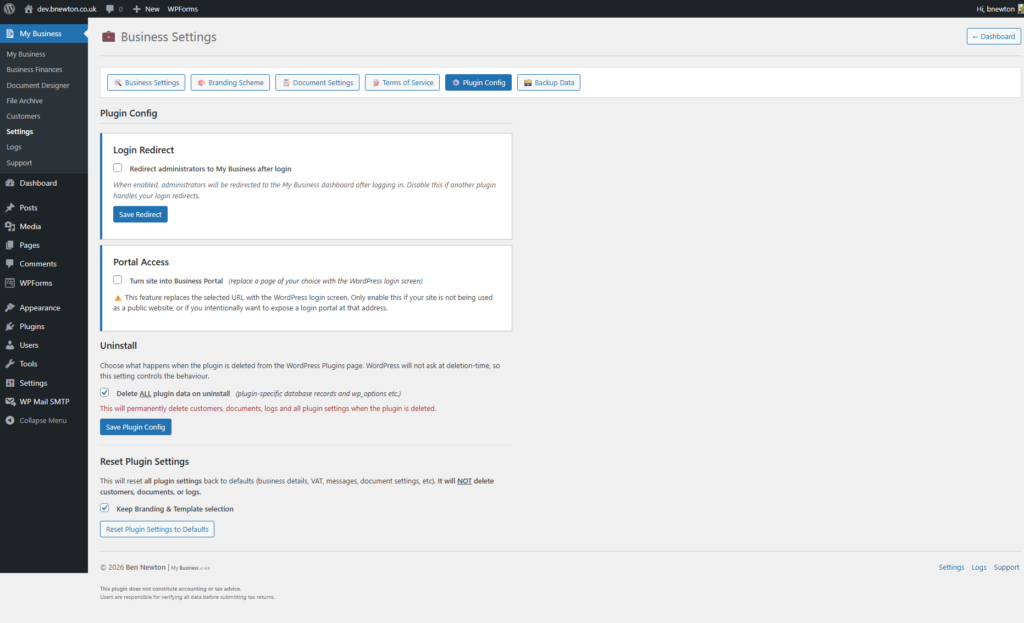The width and height of the screenshot is (1024, 623).
Task: Enable Redirect administrators to My Business checkbox
Action: [118, 168]
